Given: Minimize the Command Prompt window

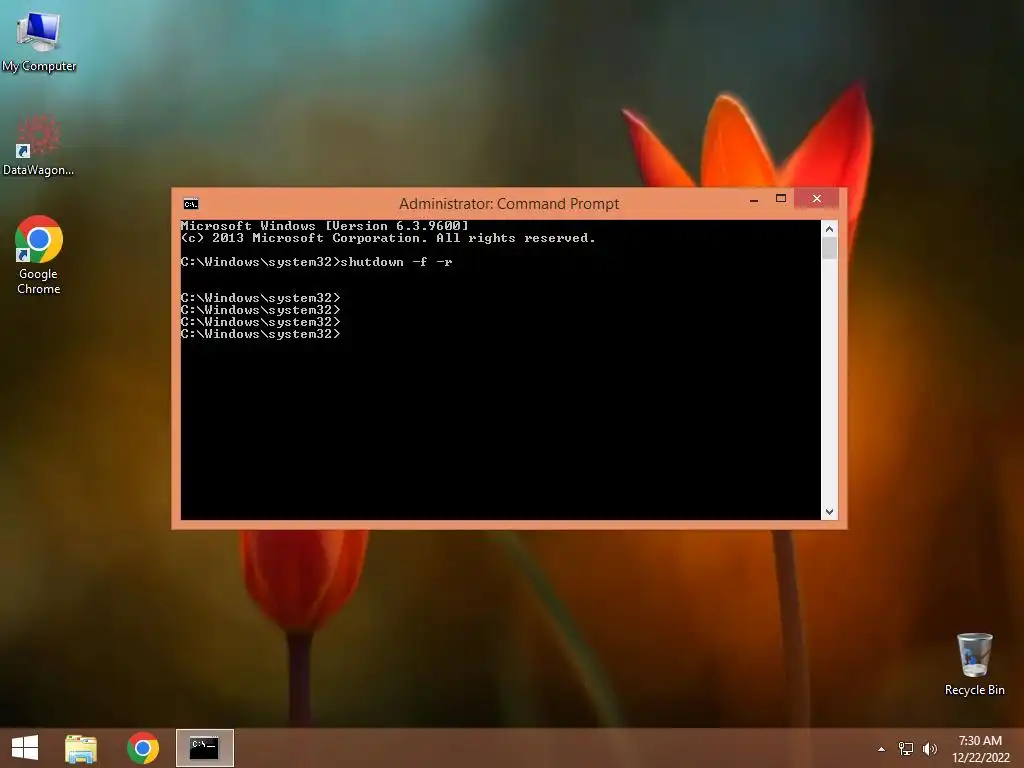Looking at the screenshot, I should (x=754, y=200).
